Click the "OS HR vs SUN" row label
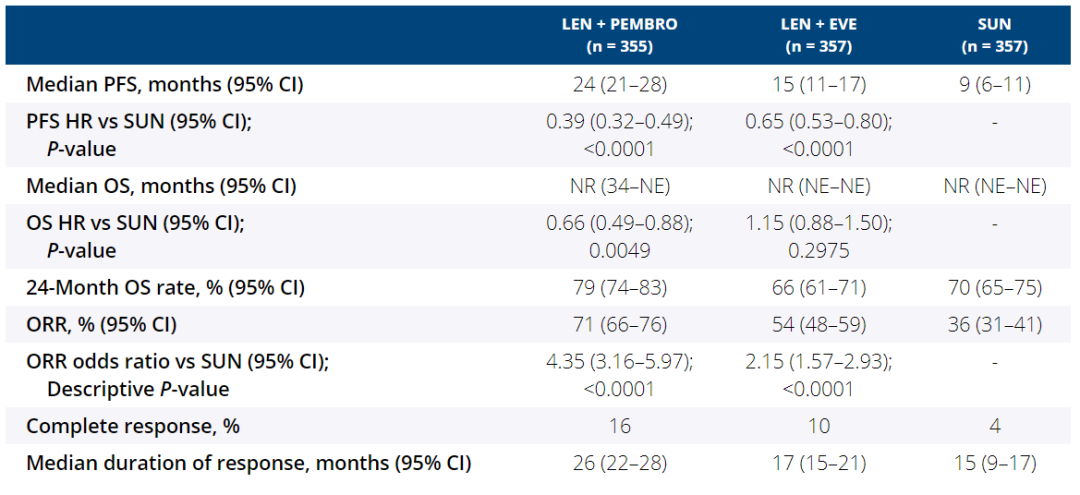This screenshot has width=1080, height=495. pyautogui.click(x=135, y=223)
